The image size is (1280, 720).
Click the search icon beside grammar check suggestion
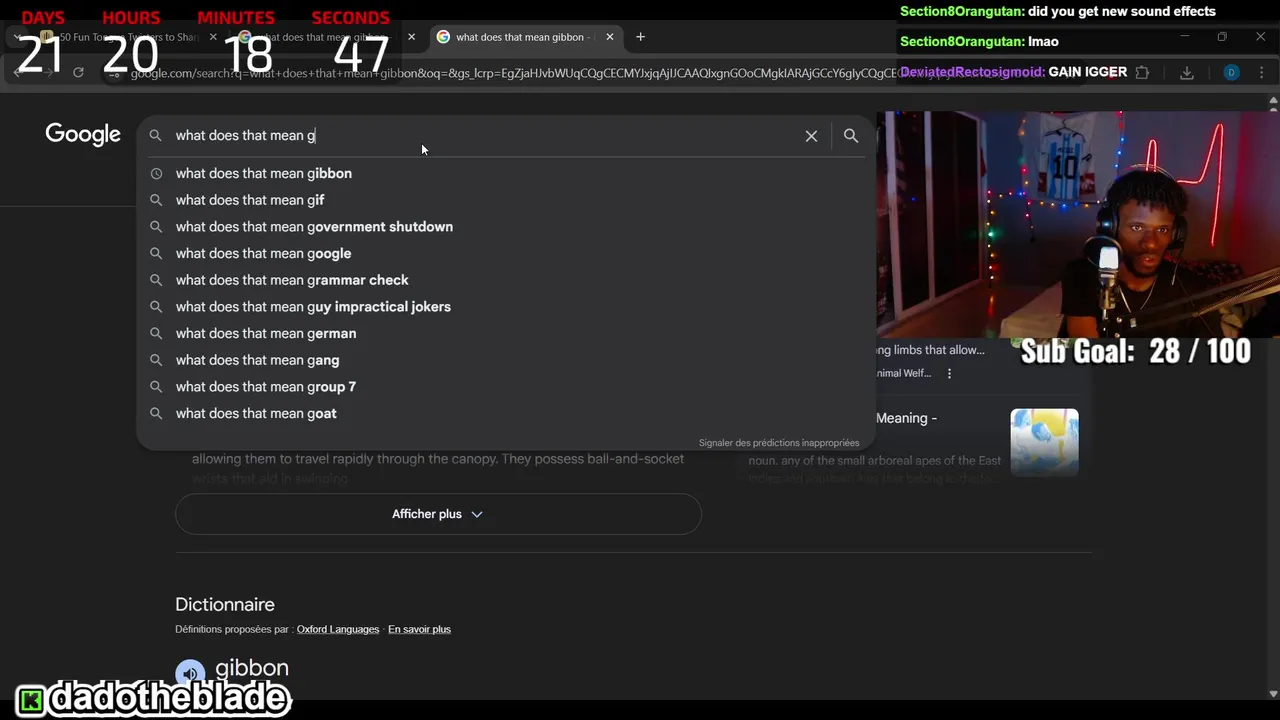(156, 280)
